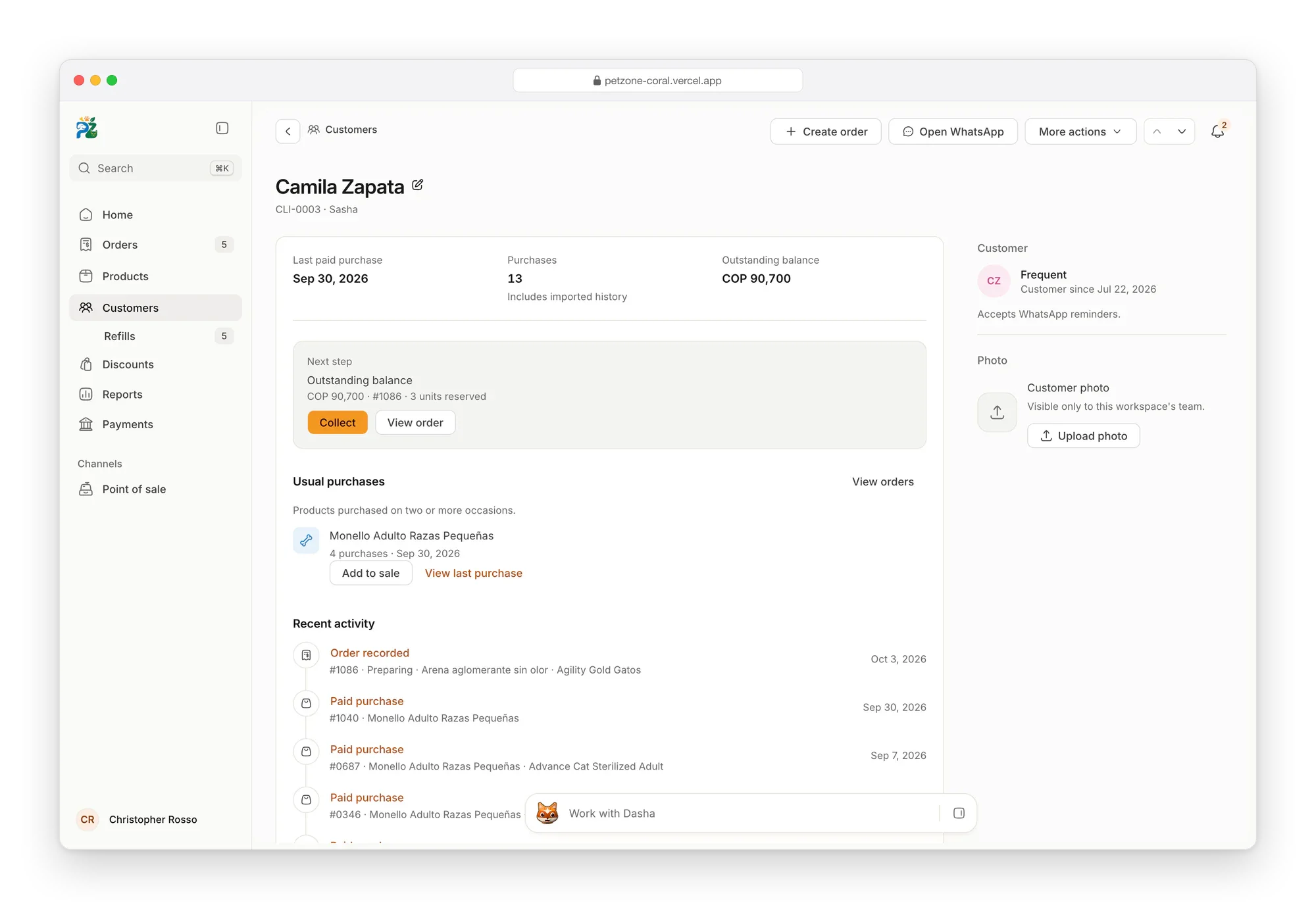Click the PetZone logo icon
The height and width of the screenshot is (909, 1316).
(87, 128)
